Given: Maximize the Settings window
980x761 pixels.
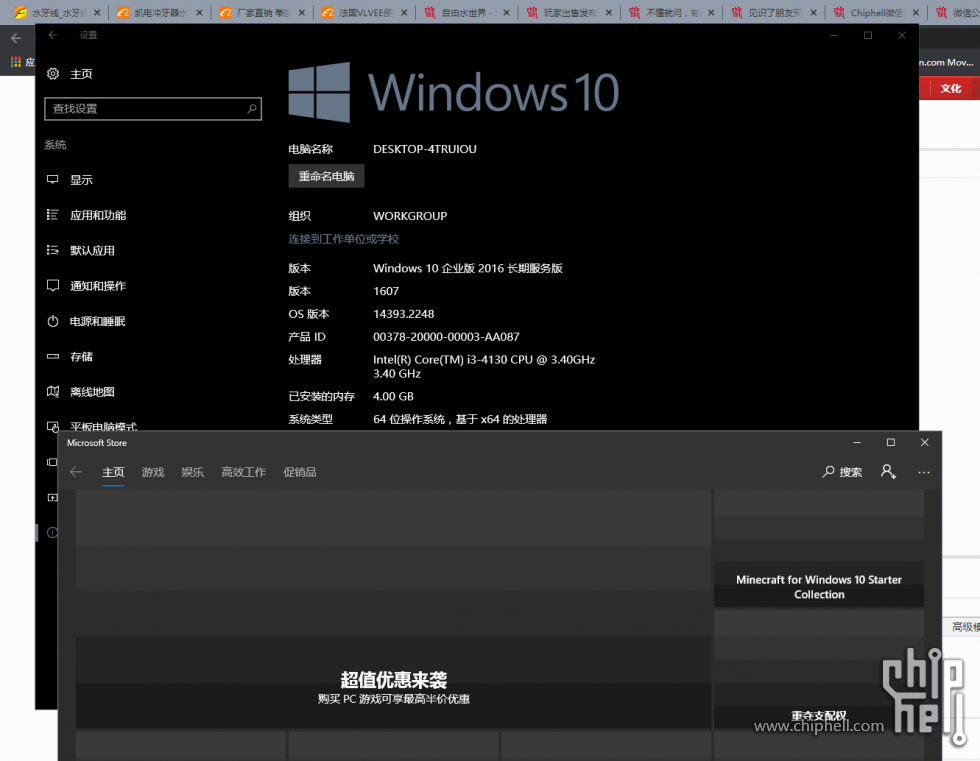Looking at the screenshot, I should (x=868, y=36).
